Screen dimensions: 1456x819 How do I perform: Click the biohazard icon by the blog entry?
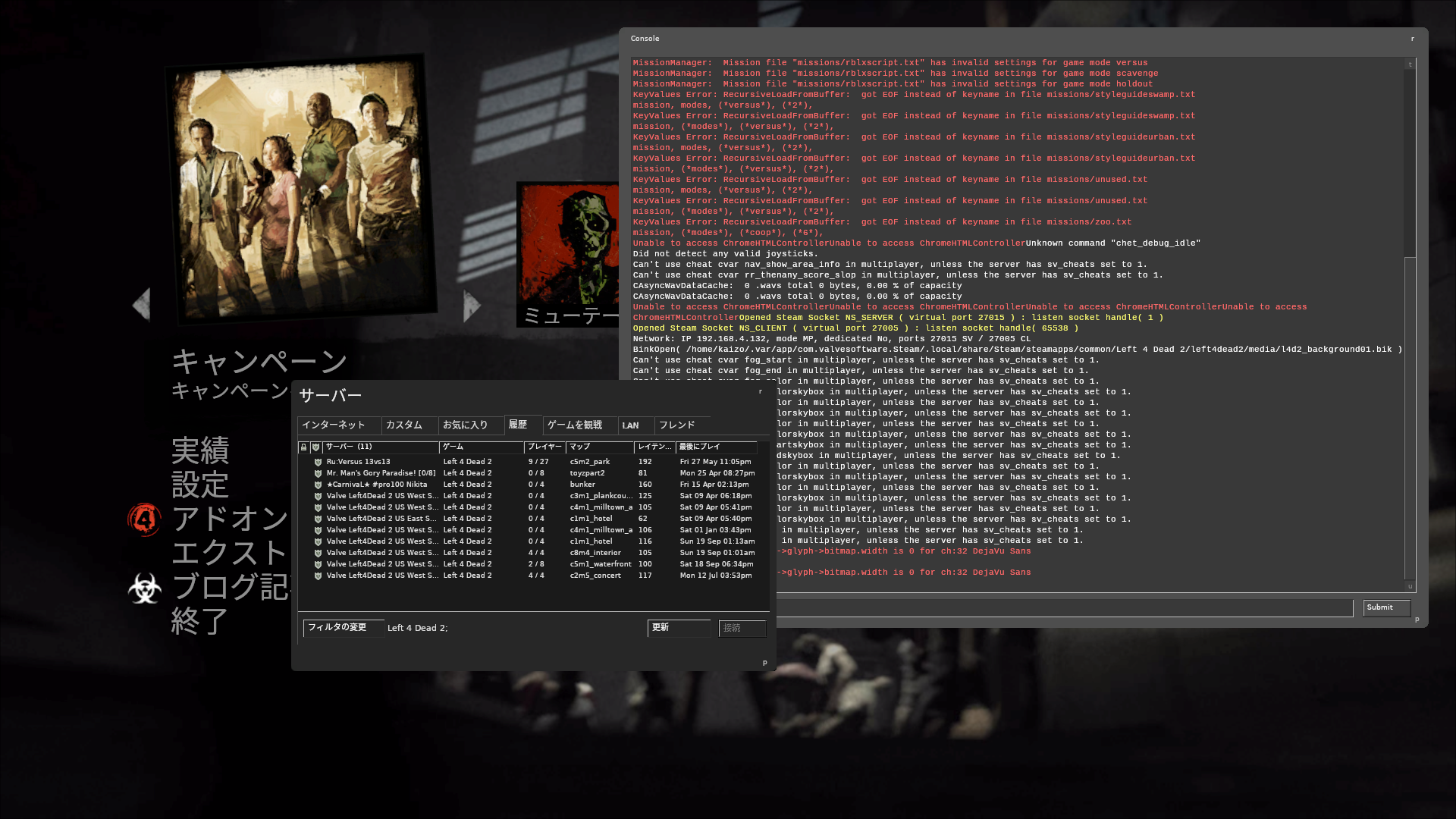(x=144, y=588)
